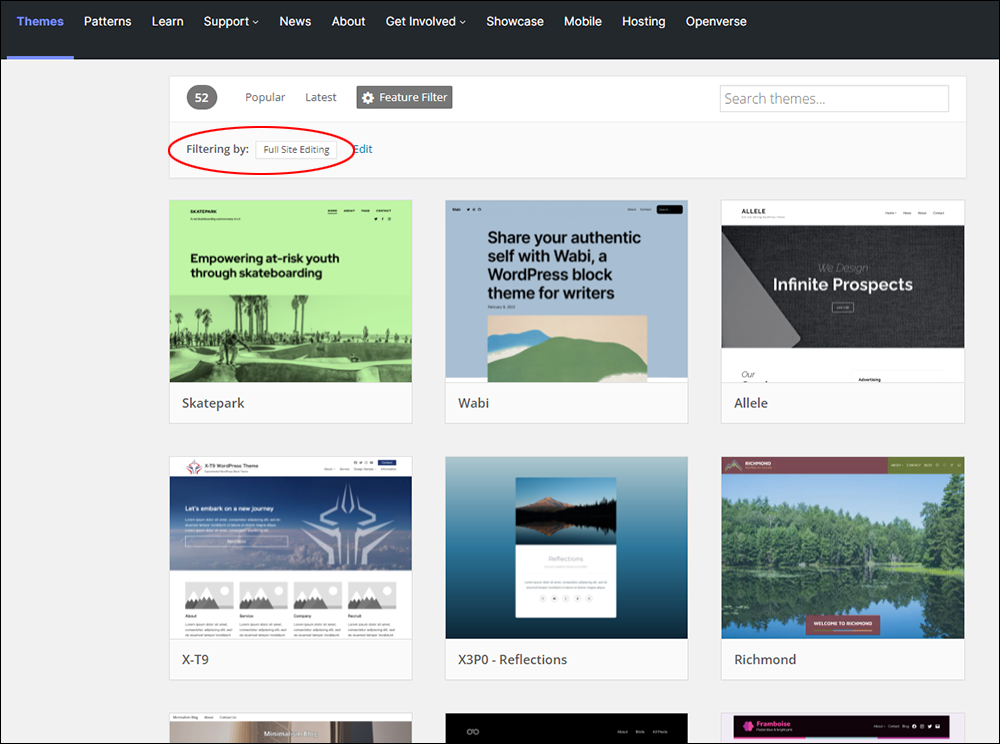The height and width of the screenshot is (744, 1000).
Task: Switch to the Popular themes tab
Action: pos(265,98)
